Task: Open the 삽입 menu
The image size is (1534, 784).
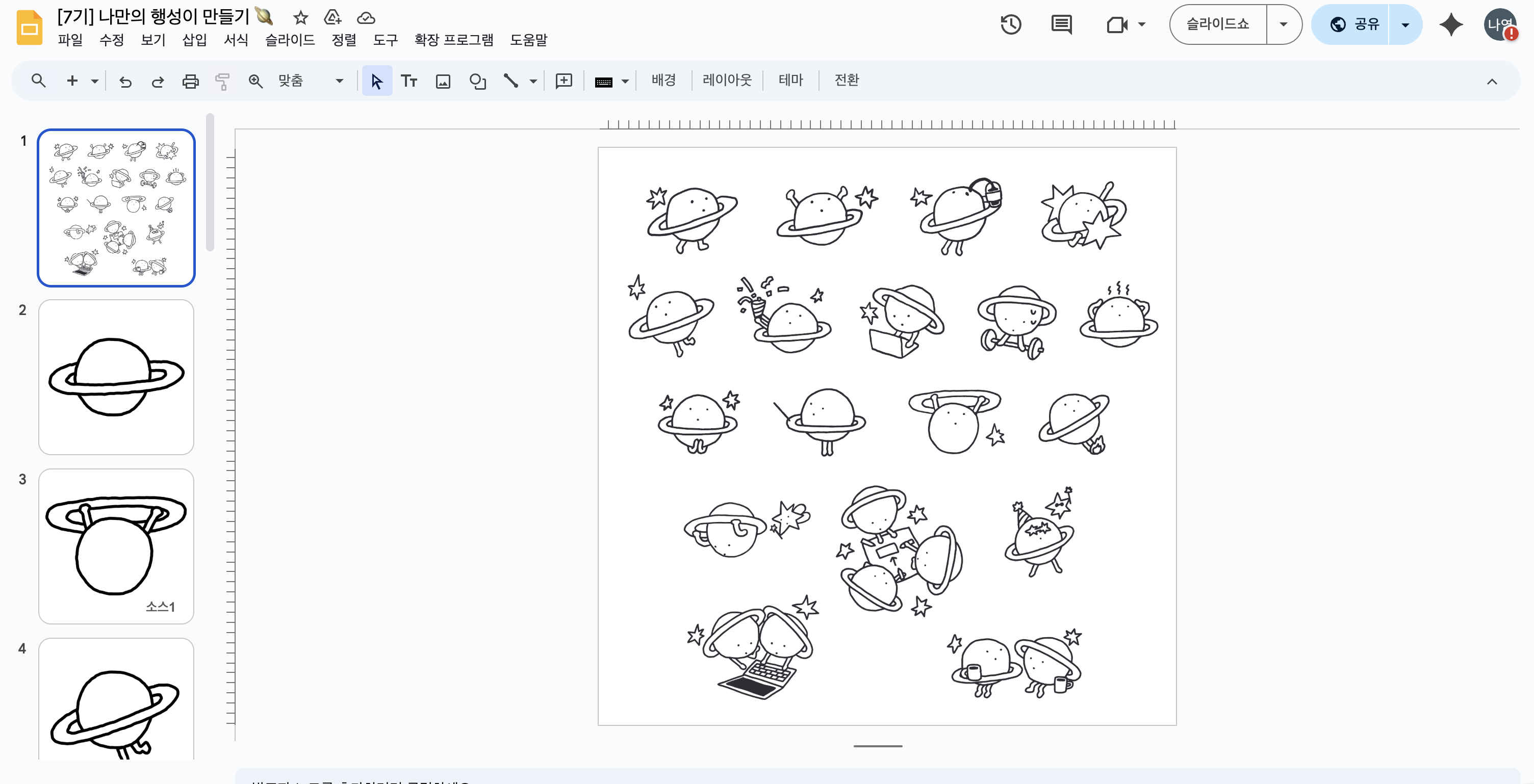Action: tap(194, 40)
